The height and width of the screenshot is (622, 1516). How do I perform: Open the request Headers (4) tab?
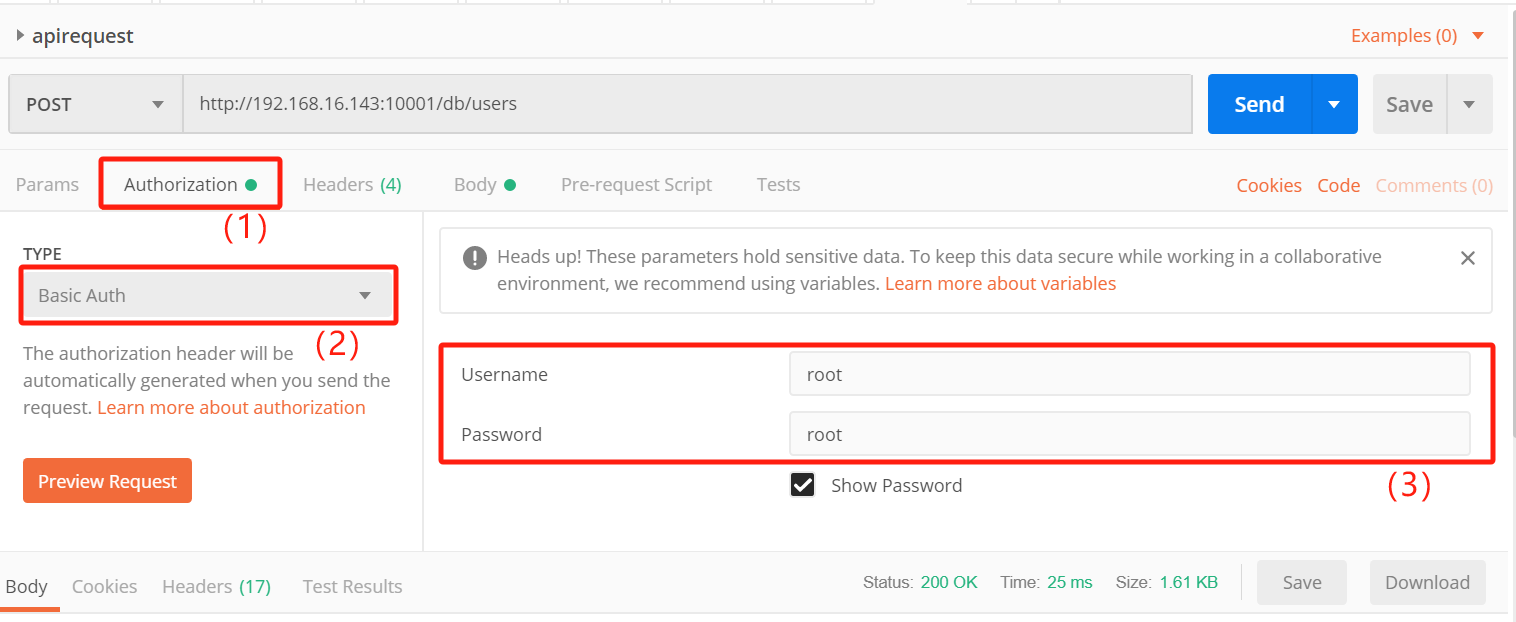pos(352,185)
